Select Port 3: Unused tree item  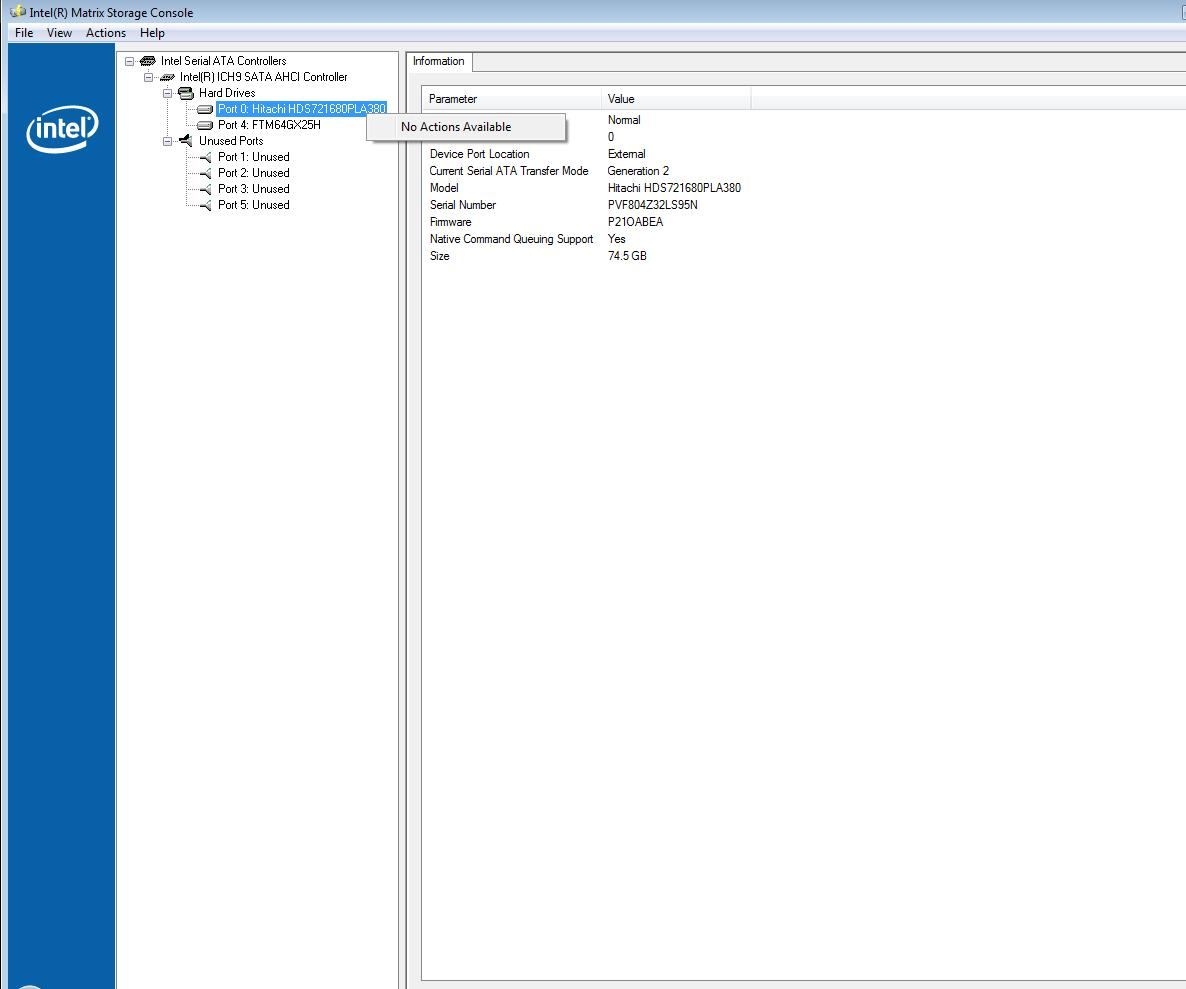[253, 189]
